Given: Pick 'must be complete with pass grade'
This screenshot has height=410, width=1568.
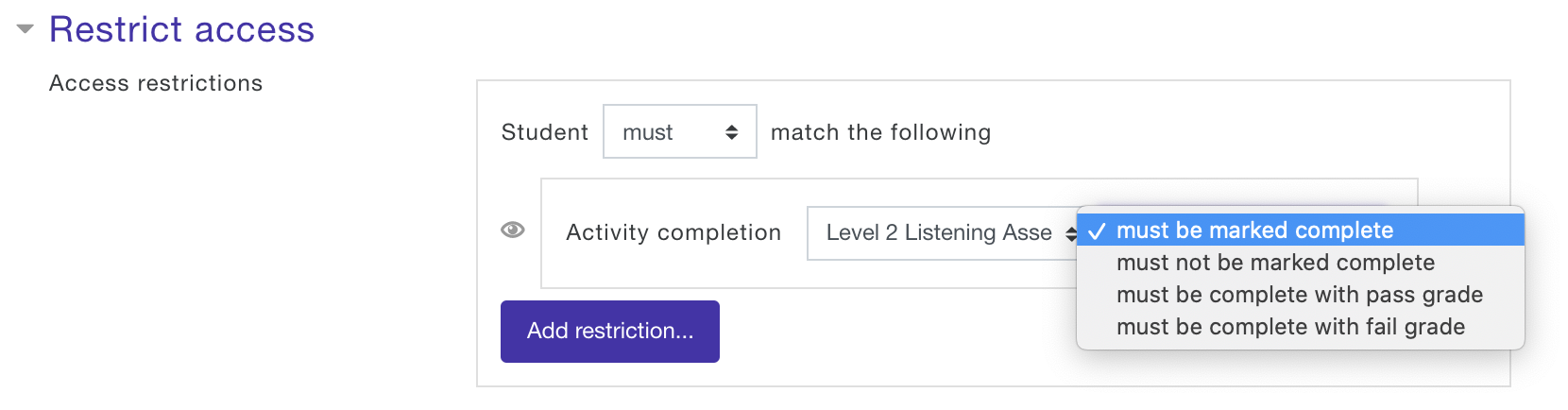Looking at the screenshot, I should click(1301, 294).
